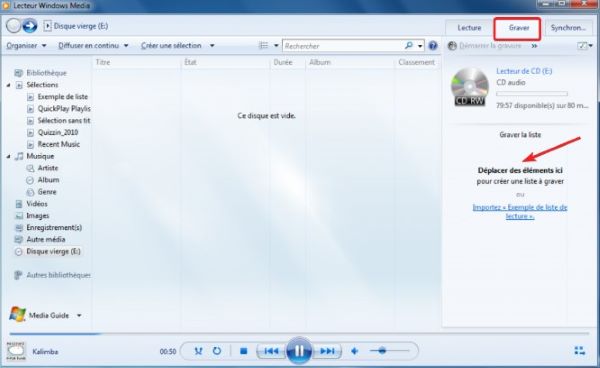The width and height of the screenshot is (600, 368).
Task: Click Créer une sélection
Action: coord(171,46)
